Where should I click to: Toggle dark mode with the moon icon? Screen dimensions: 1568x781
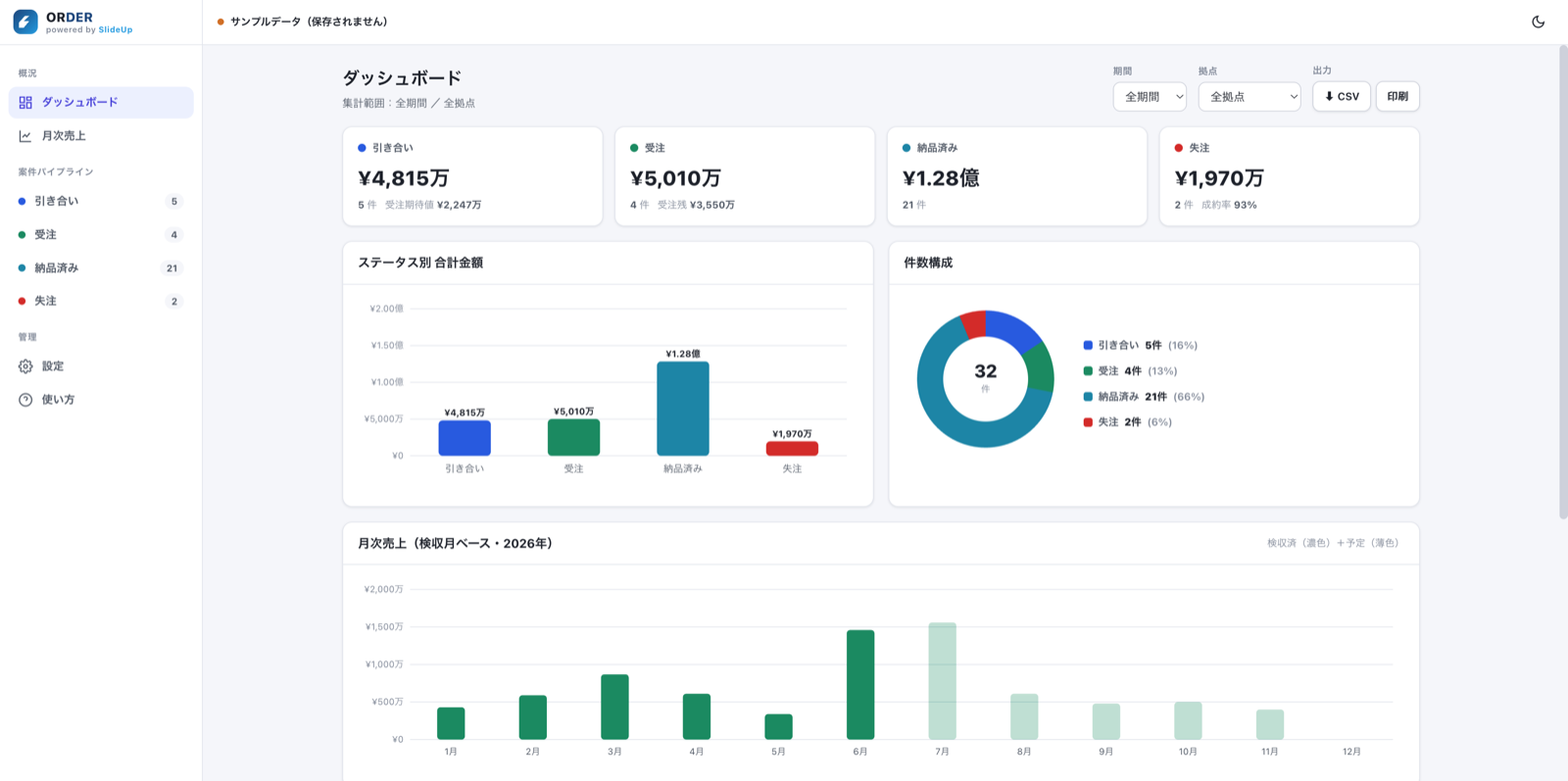tap(1538, 22)
